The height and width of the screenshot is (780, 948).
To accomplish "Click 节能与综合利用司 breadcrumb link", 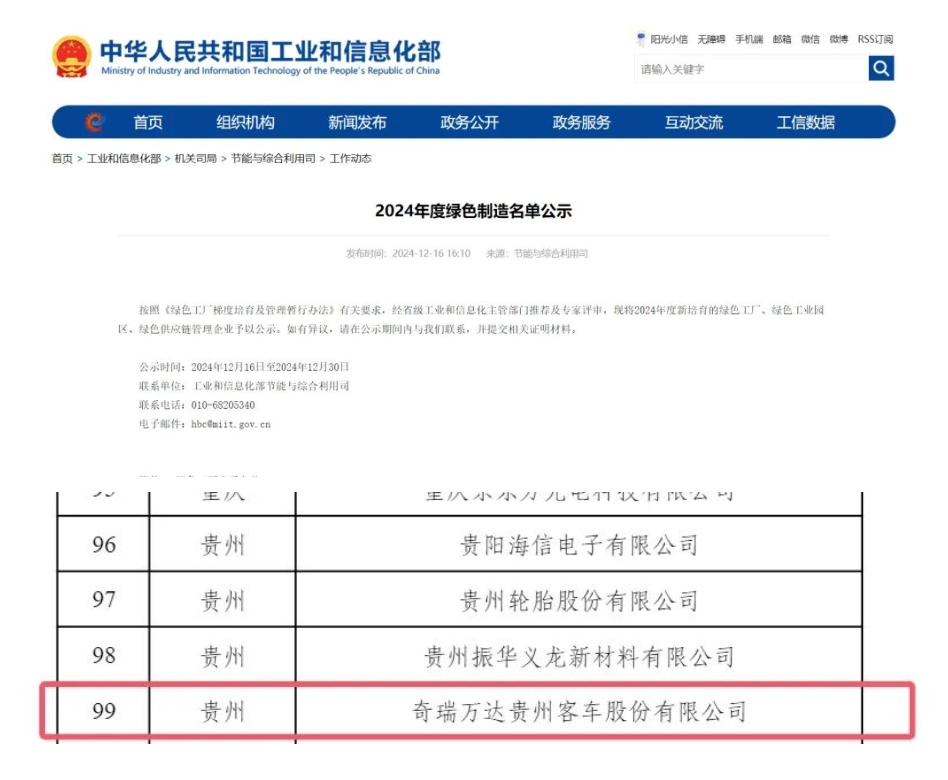I will tap(273, 158).
